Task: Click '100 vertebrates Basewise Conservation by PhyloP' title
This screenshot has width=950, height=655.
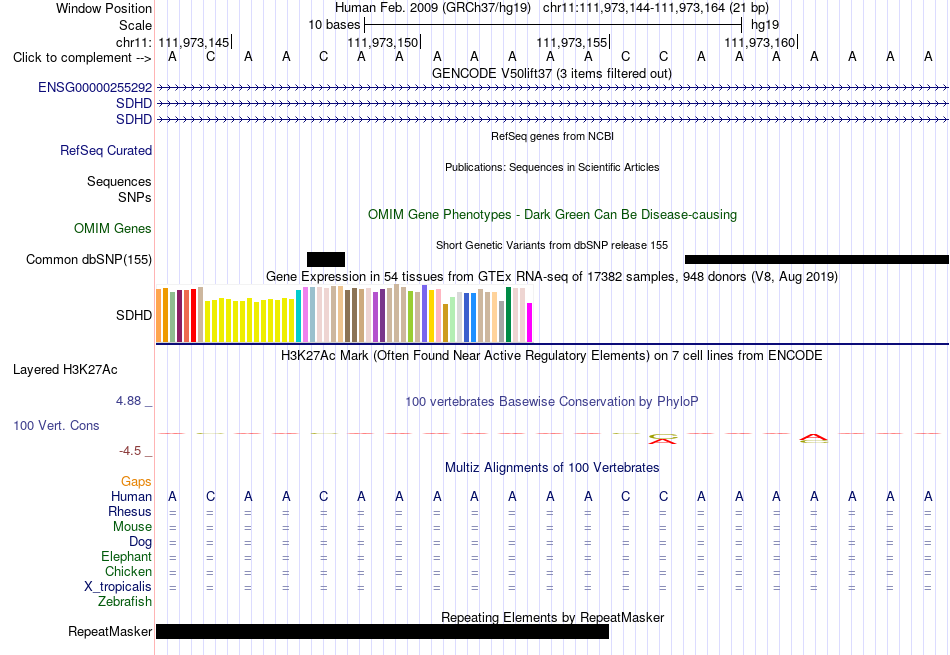Action: 552,402
